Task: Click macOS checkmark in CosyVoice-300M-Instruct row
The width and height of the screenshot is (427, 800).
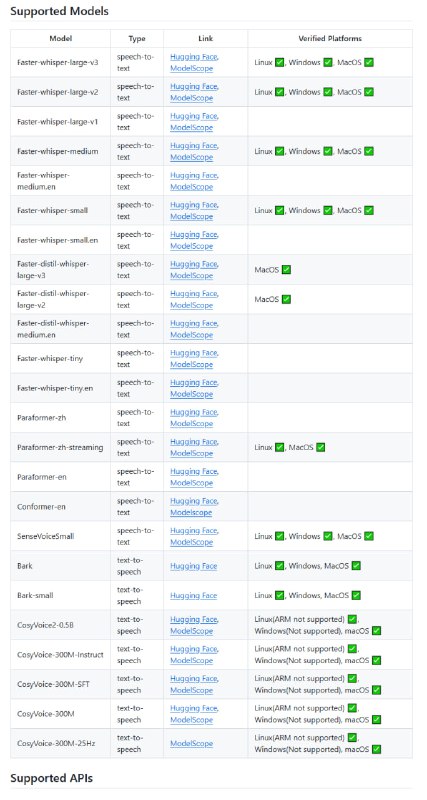Action: (376, 661)
